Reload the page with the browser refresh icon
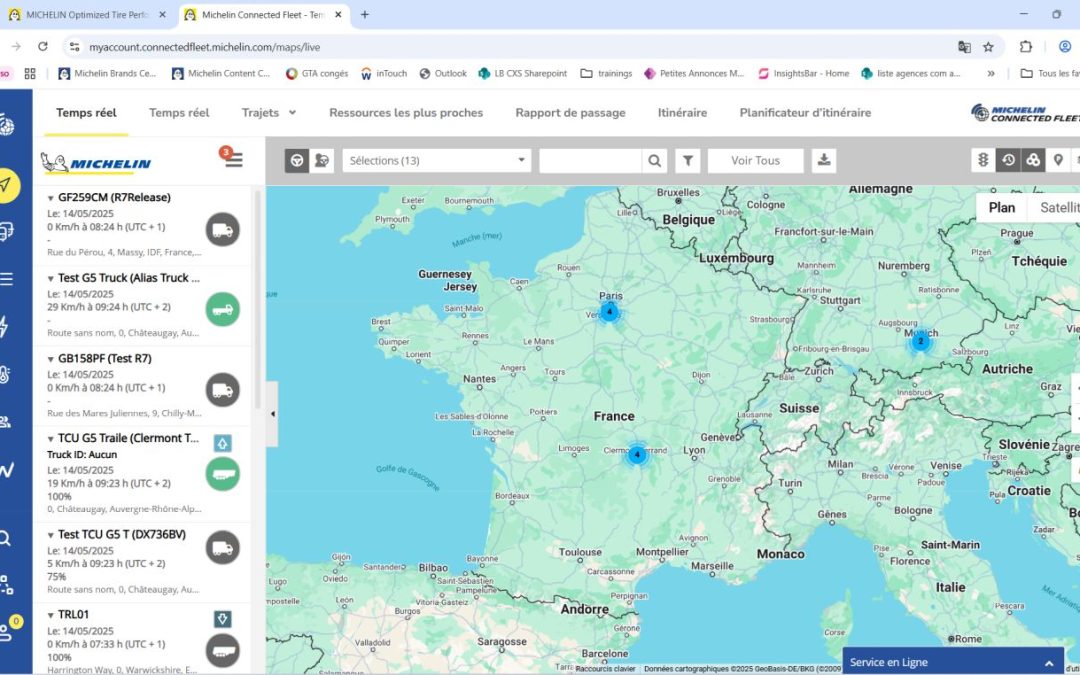 (43, 47)
